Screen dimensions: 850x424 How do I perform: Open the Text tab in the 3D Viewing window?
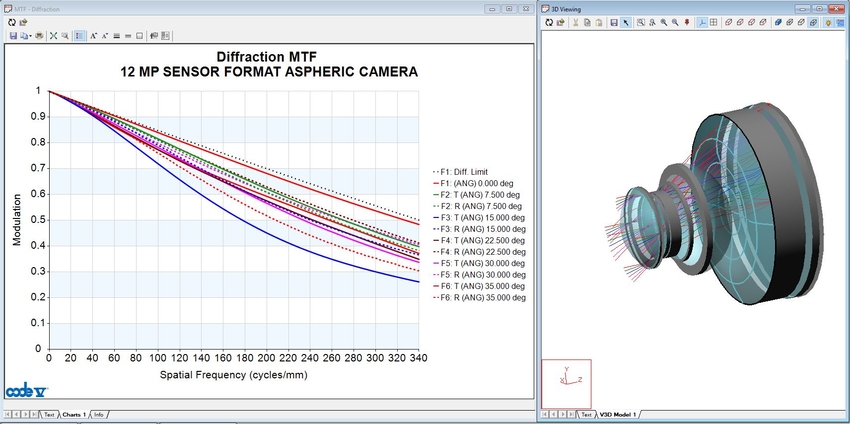(x=584, y=414)
